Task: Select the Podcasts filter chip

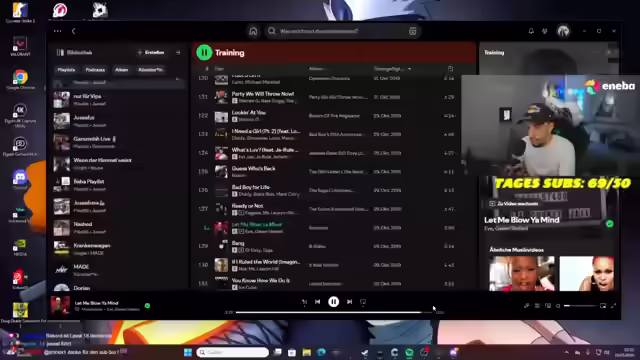Action: coord(95,70)
